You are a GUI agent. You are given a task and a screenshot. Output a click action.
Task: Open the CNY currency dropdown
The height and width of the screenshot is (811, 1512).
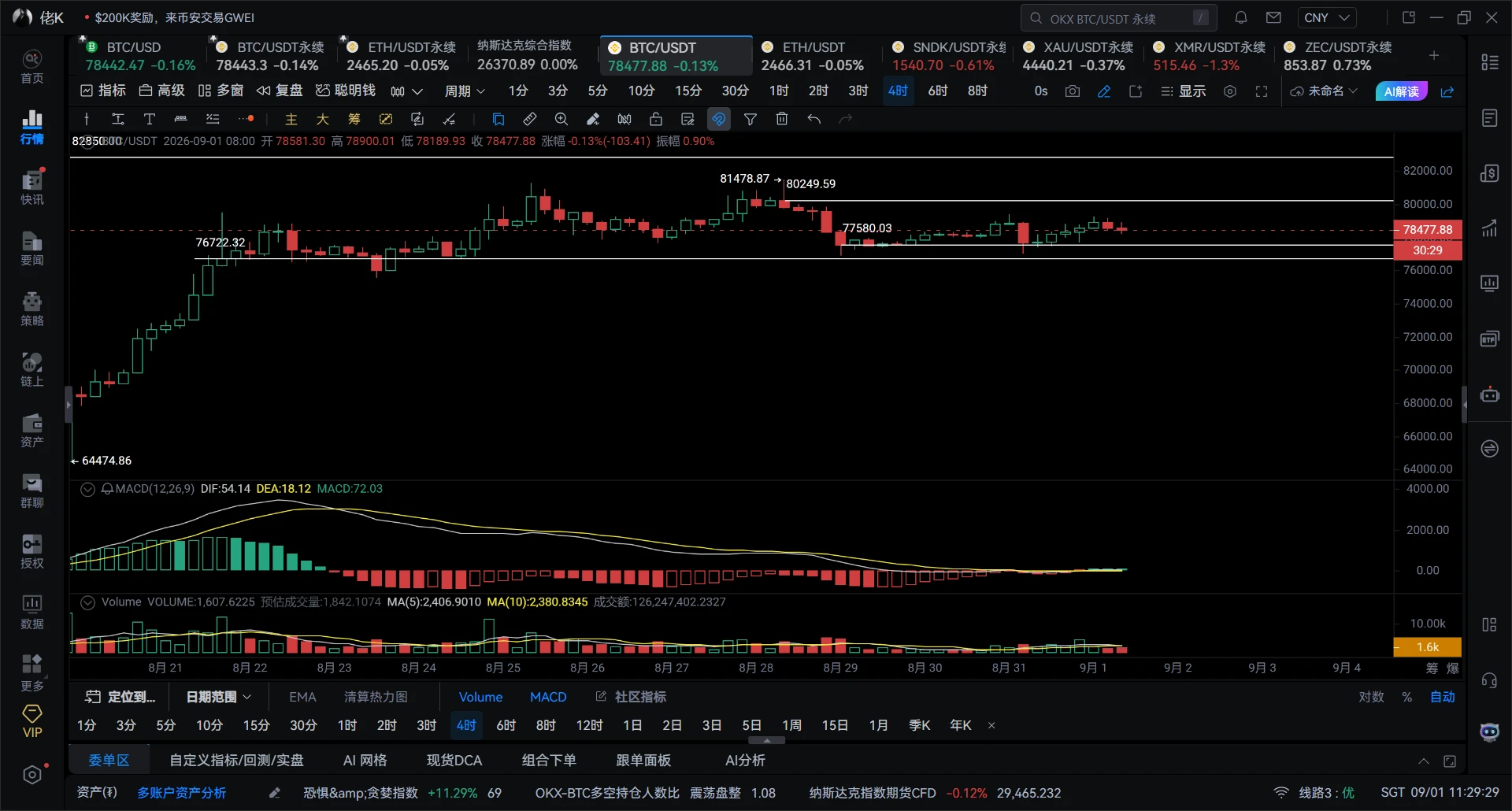coord(1327,17)
